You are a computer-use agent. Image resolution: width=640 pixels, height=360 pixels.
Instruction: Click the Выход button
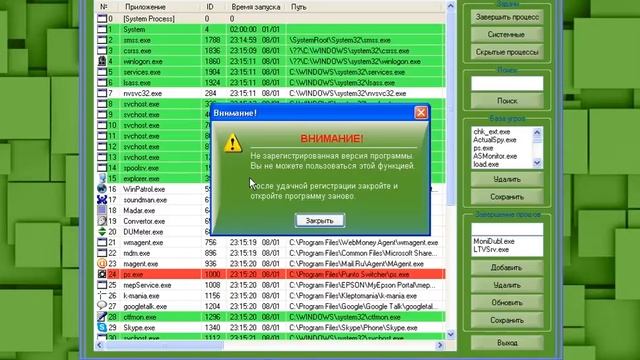(x=507, y=343)
